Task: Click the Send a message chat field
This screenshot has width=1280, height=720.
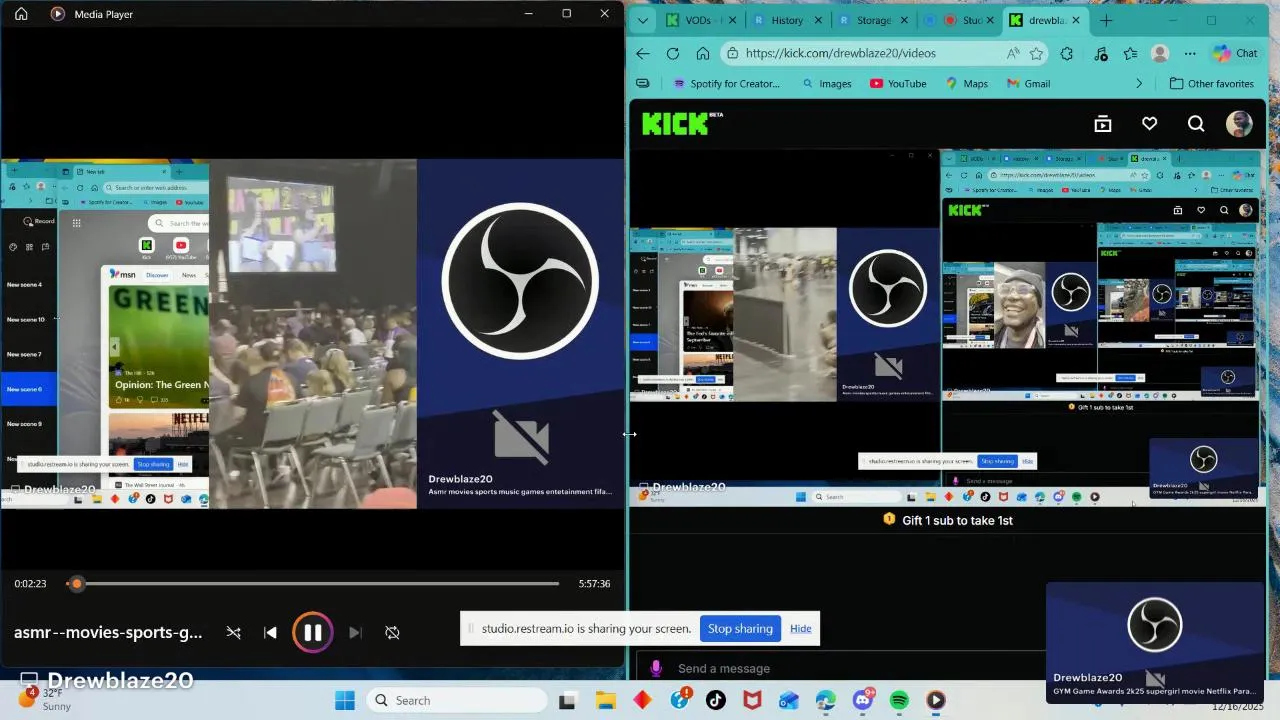Action: [840, 668]
